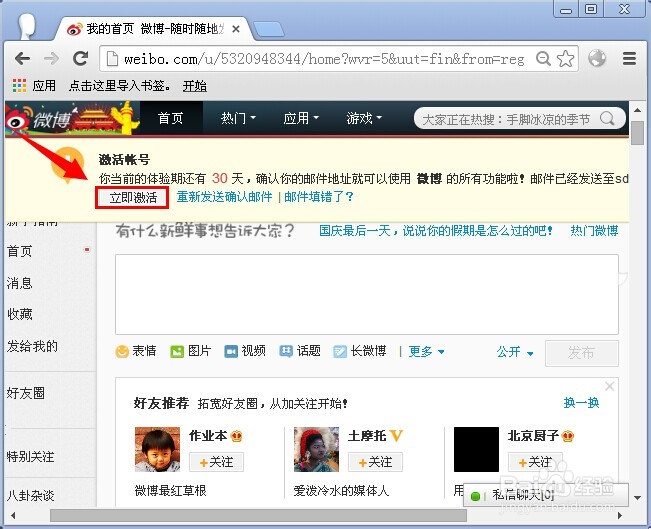The height and width of the screenshot is (529, 651).
Task: Follow 作业本 with the 关注 button
Action: click(216, 462)
